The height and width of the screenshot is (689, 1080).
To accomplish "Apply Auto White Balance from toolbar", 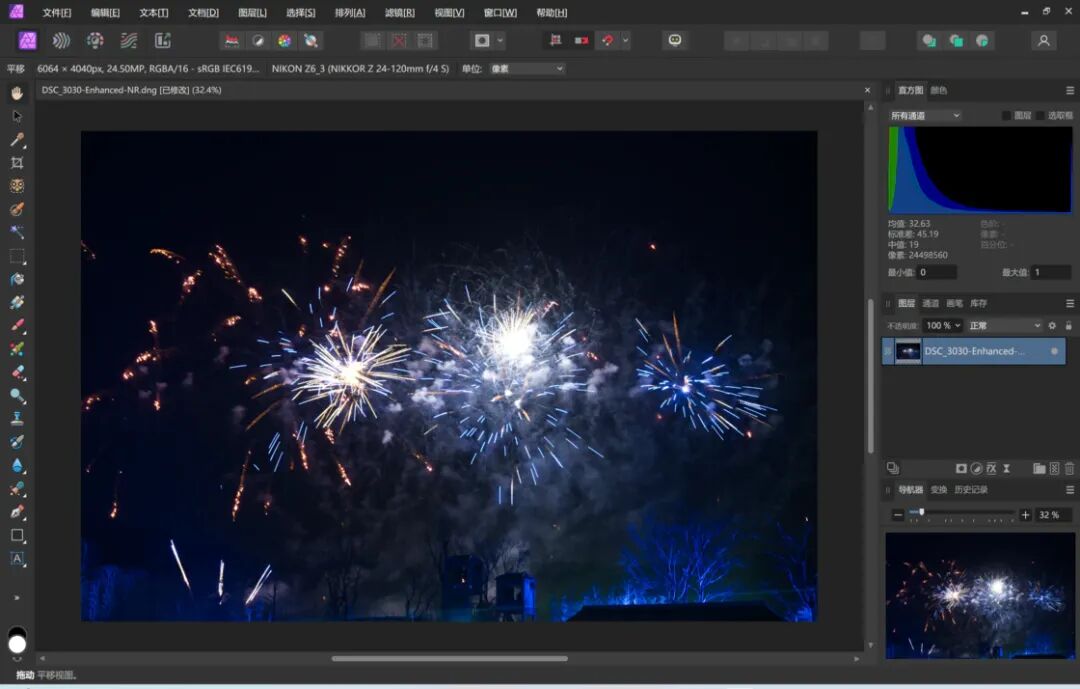I will point(311,41).
